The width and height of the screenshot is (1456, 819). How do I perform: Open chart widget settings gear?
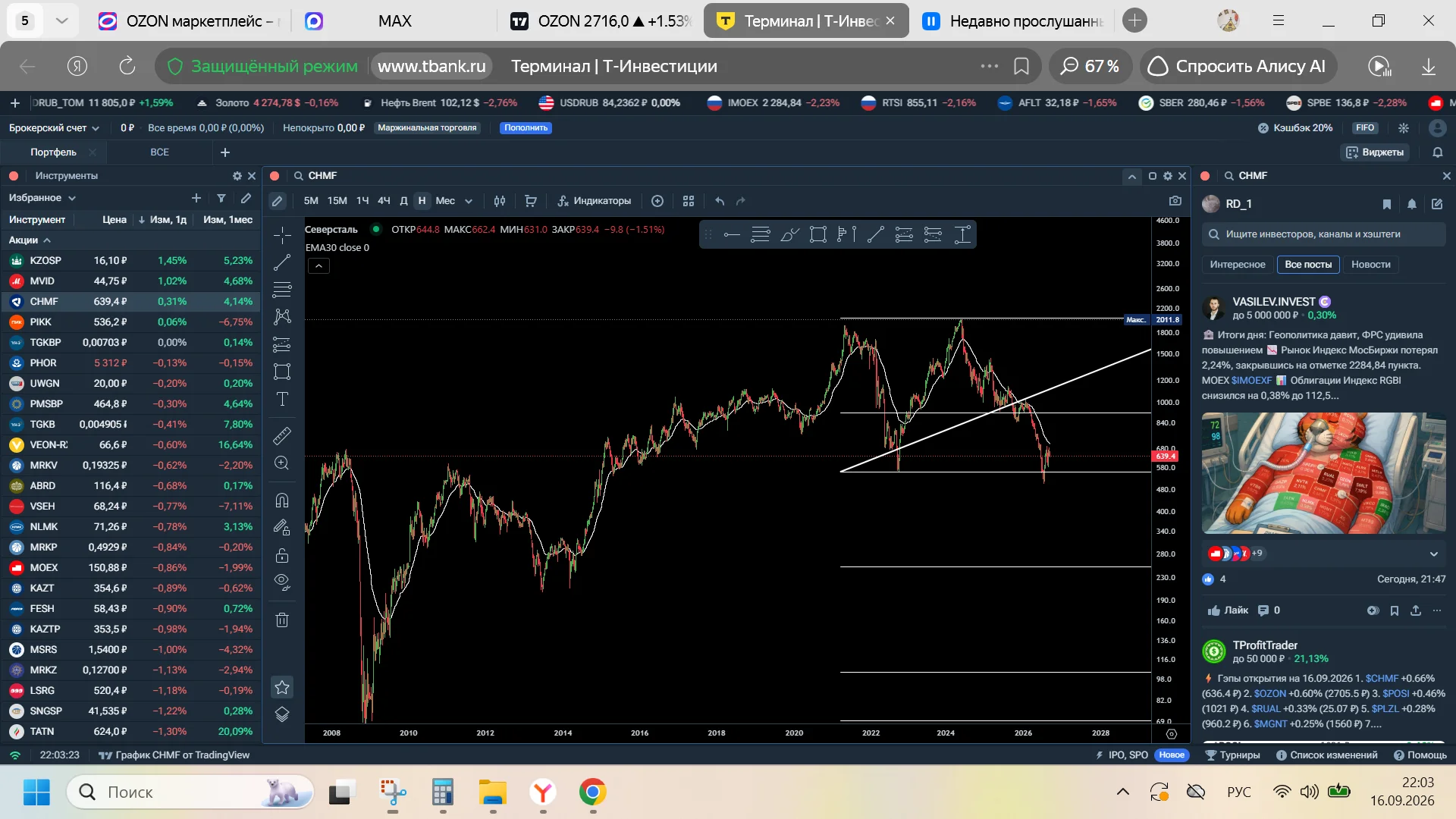click(x=1168, y=176)
